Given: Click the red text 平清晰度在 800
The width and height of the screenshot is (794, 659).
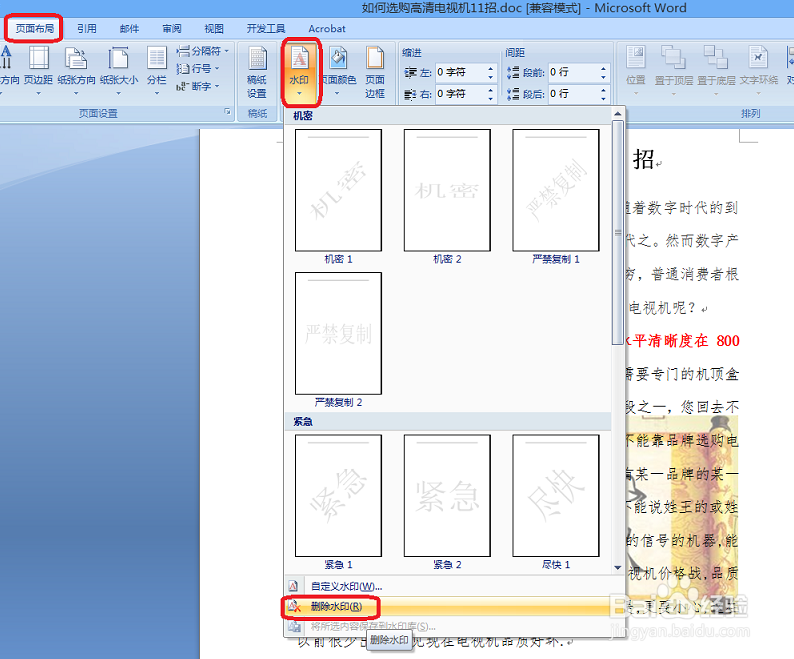Looking at the screenshot, I should [x=686, y=340].
